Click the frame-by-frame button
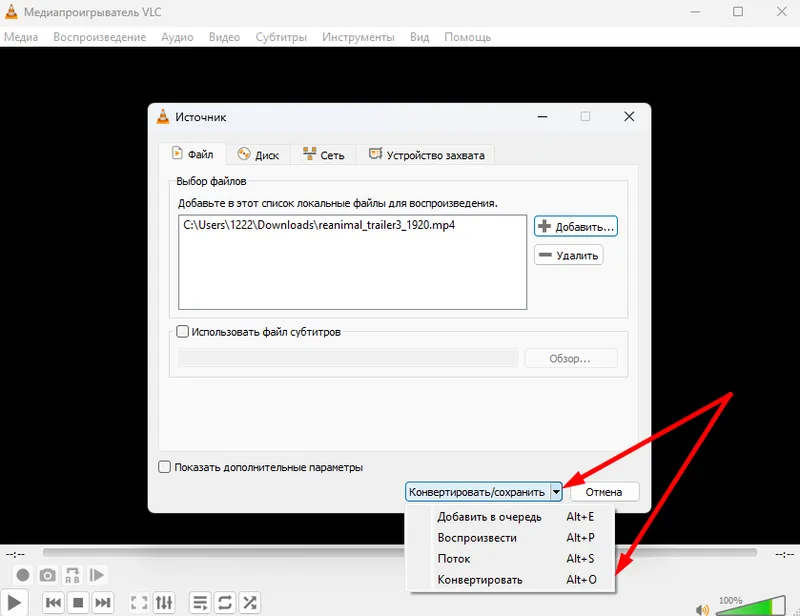The image size is (800, 616). (x=97, y=575)
